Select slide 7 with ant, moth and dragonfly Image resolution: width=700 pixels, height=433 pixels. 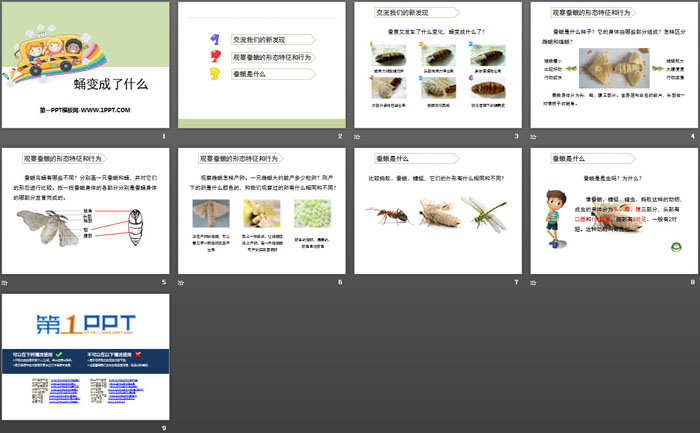pos(438,211)
